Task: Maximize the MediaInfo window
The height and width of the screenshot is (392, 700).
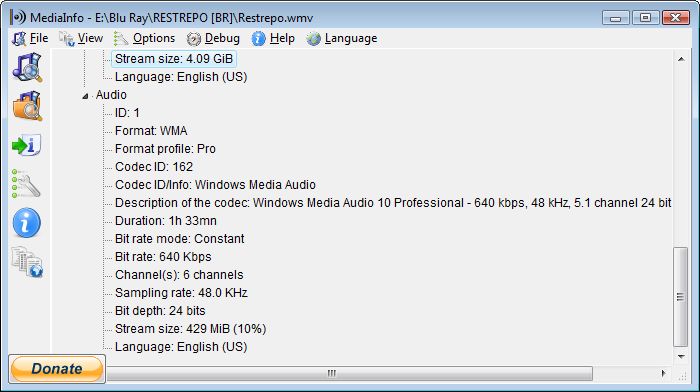Action: point(646,18)
